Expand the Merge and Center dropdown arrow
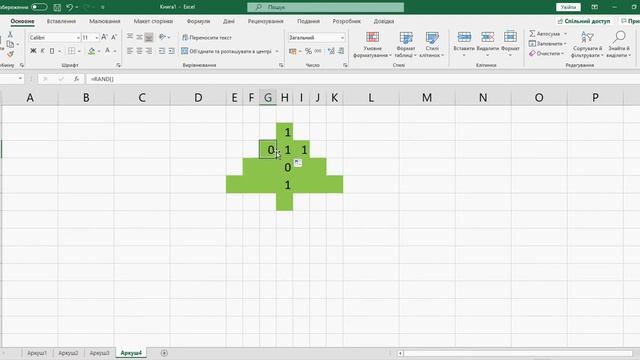Viewport: 640px width, 360px height. pos(277,51)
